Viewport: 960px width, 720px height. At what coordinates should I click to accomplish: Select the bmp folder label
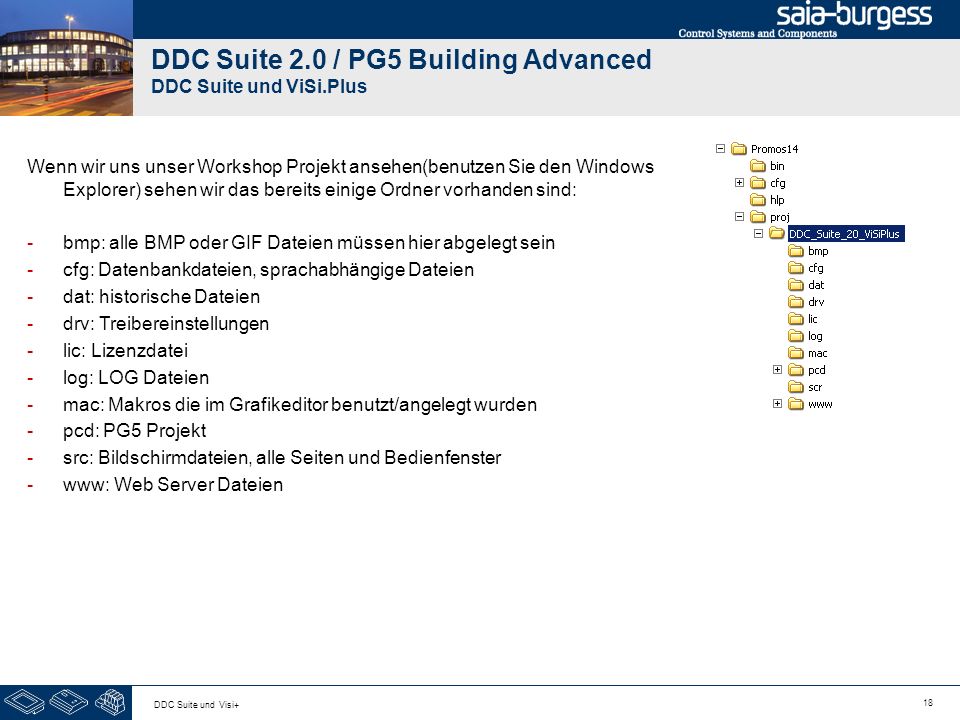pos(818,250)
